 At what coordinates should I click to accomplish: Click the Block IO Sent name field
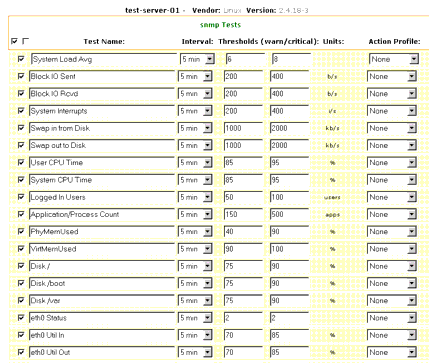102,77
